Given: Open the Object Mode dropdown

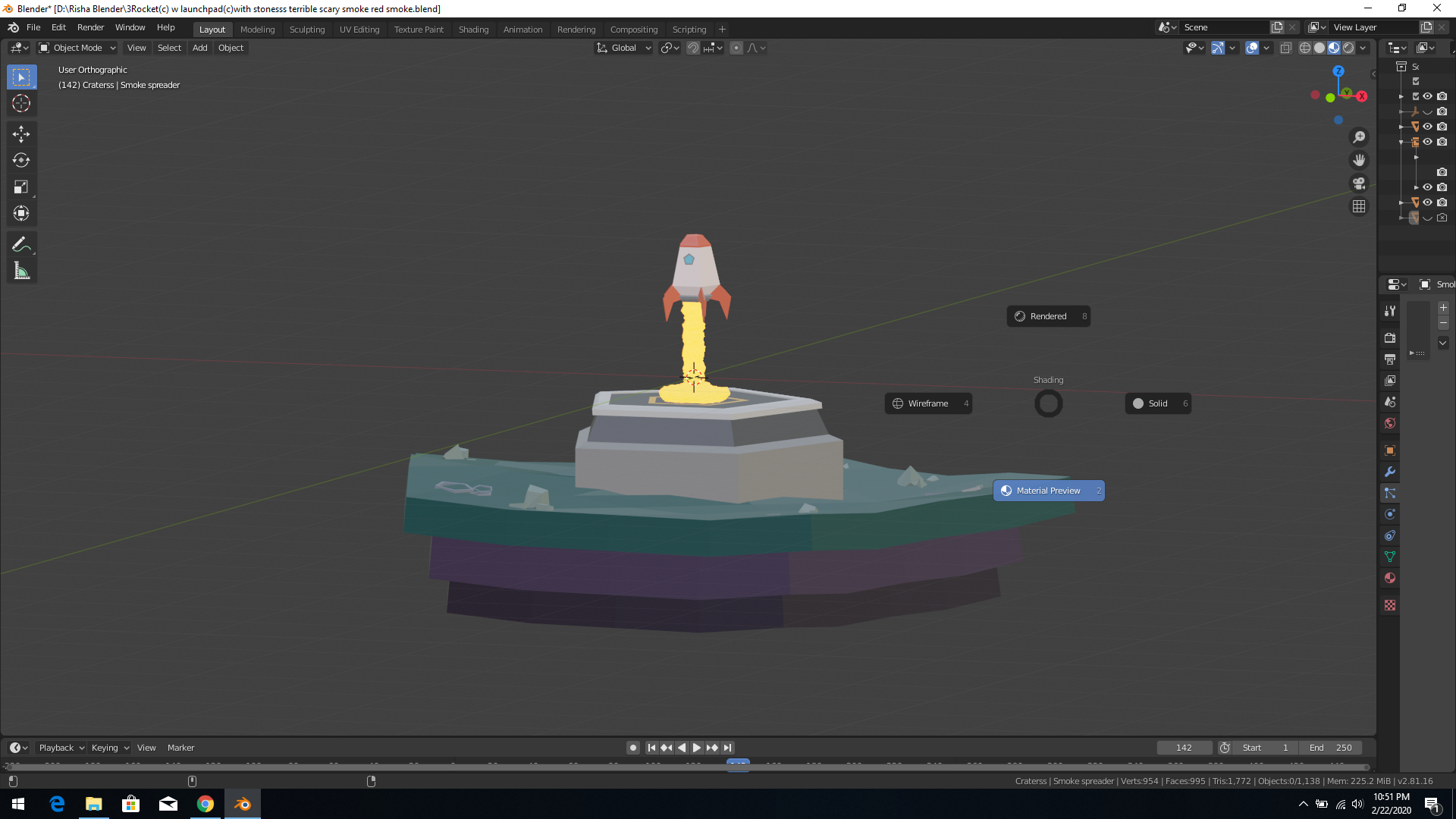Looking at the screenshot, I should click(77, 48).
